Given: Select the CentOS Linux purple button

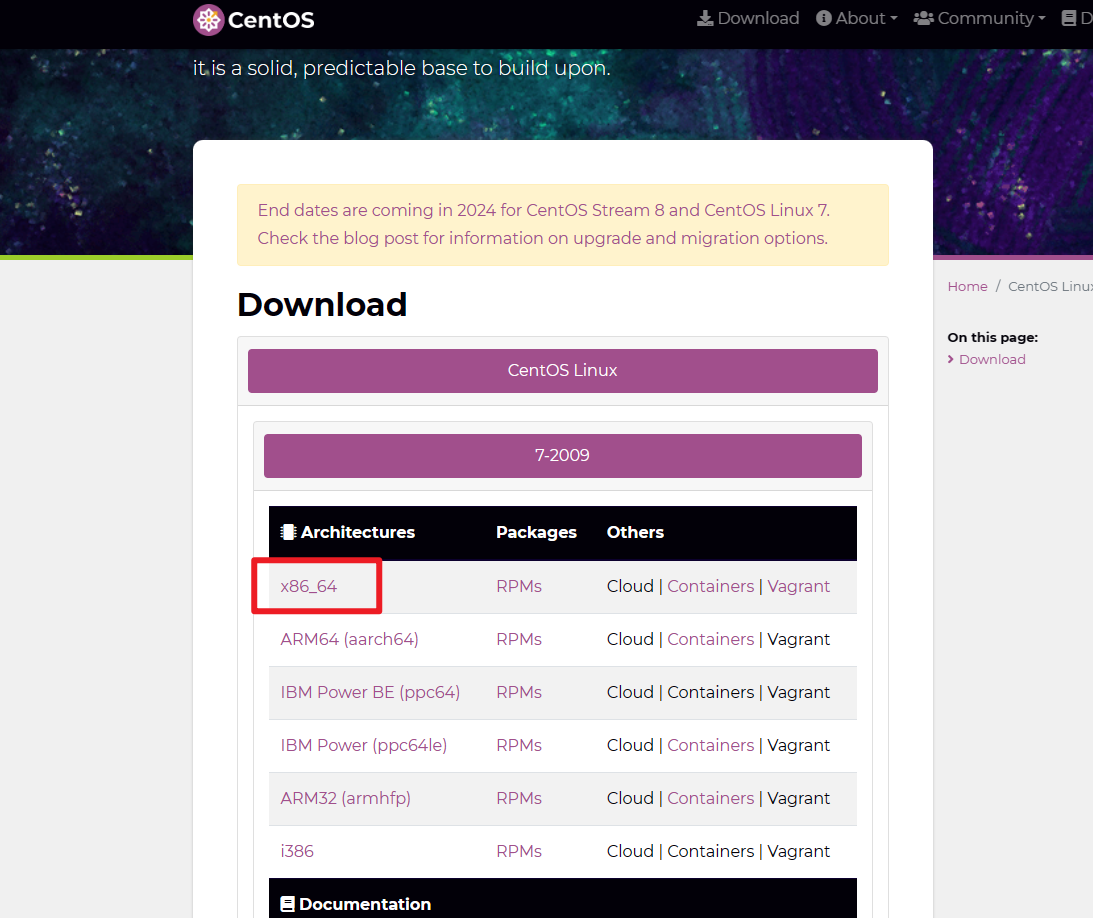Looking at the screenshot, I should (x=563, y=371).
